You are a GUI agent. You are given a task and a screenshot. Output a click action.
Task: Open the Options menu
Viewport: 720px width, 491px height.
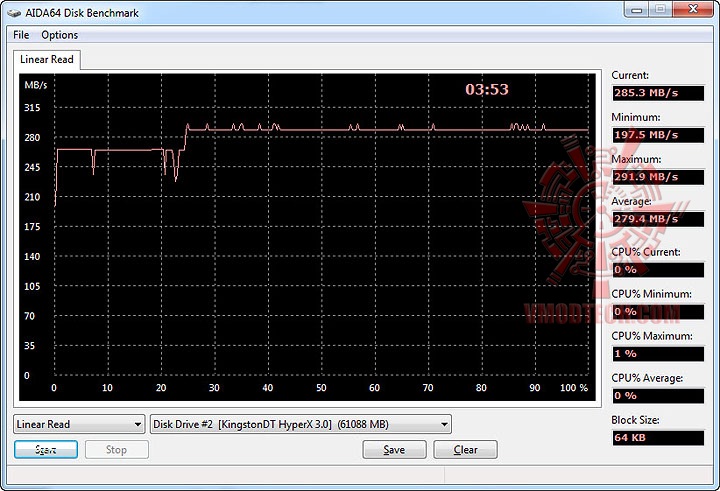click(x=60, y=35)
